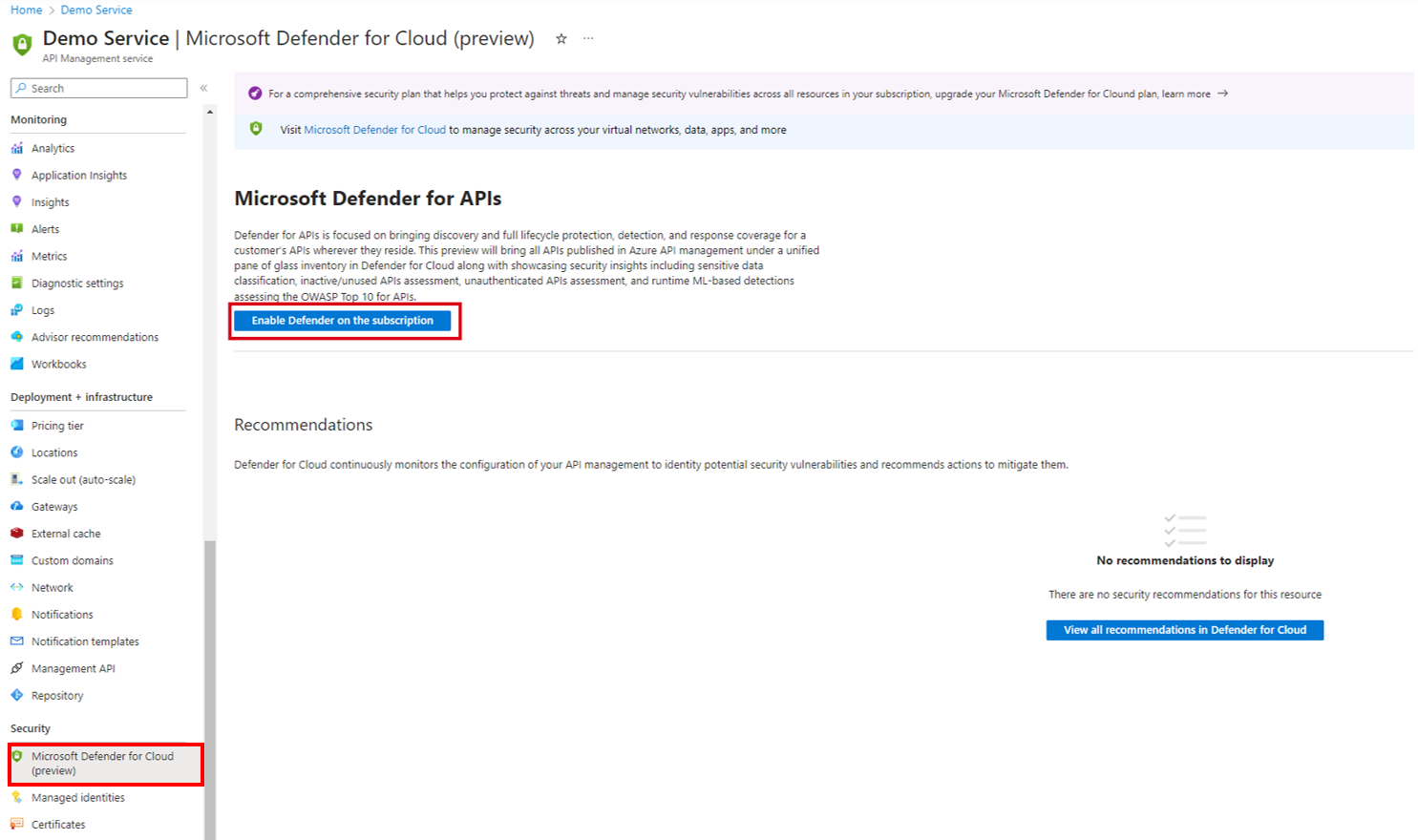This screenshot has height=840, width=1418.
Task: Click the Application Insights bulb icon
Action: click(x=17, y=175)
